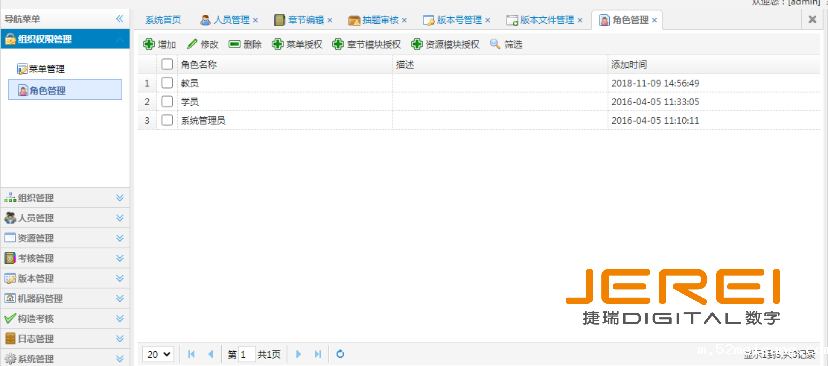828x366 pixels.
Task: Sort by 角色名称 column header
Action: (285, 64)
